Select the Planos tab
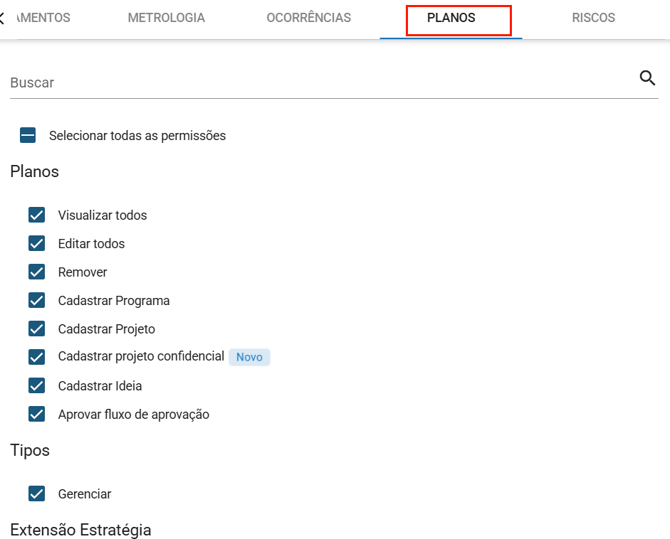 coord(451,18)
